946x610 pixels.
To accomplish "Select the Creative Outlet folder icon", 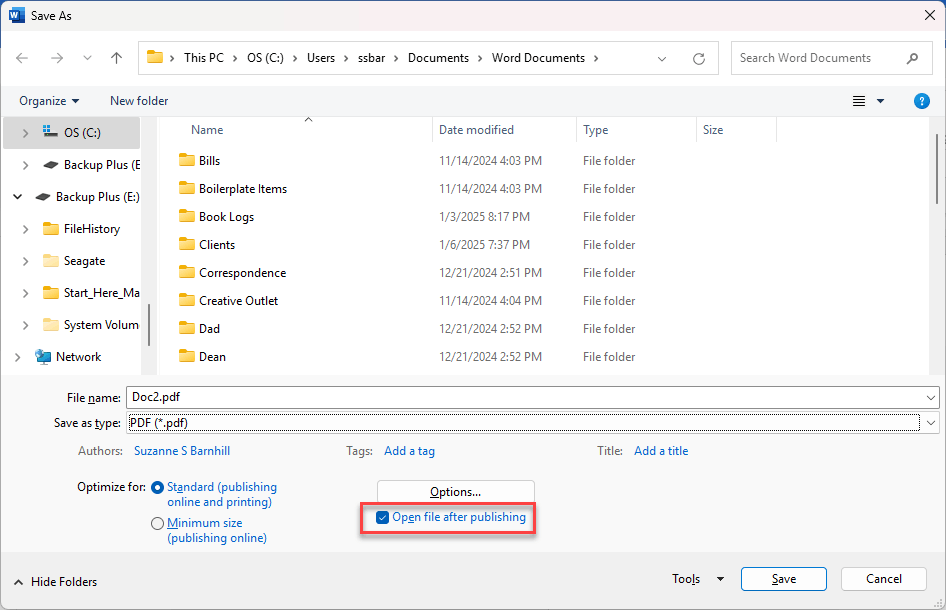I will tap(187, 300).
